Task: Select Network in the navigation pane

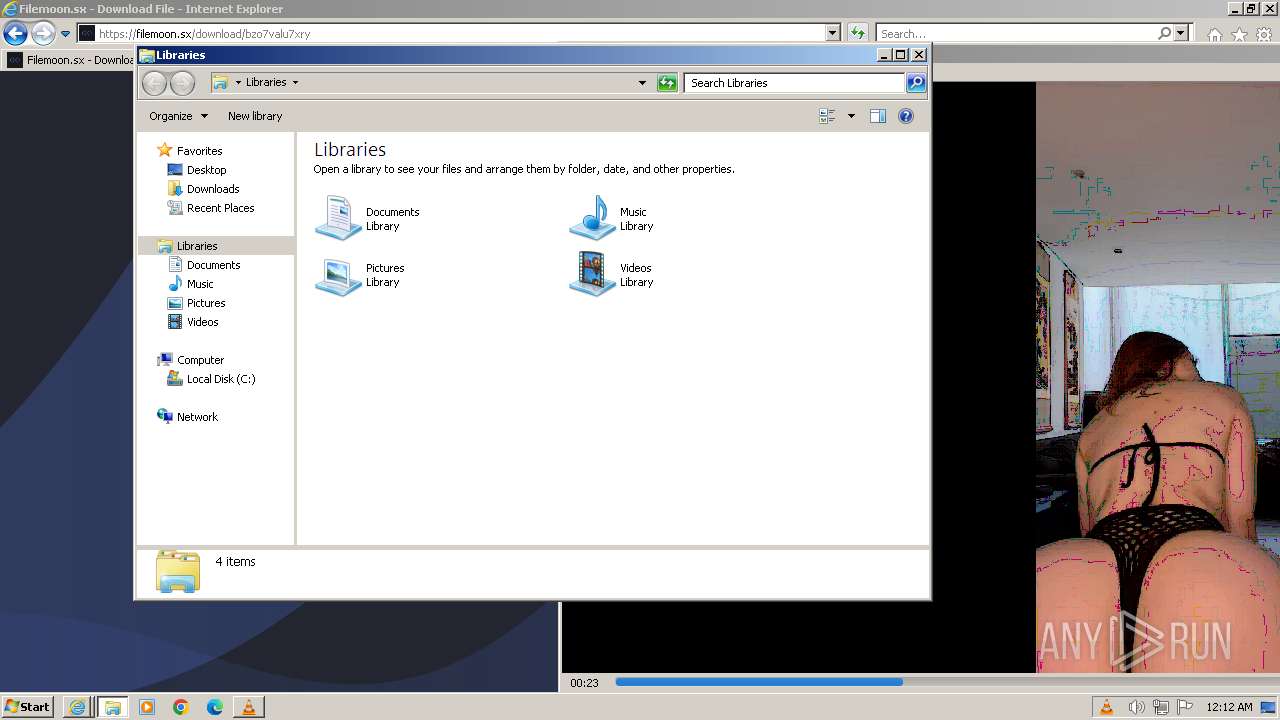Action: point(197,417)
